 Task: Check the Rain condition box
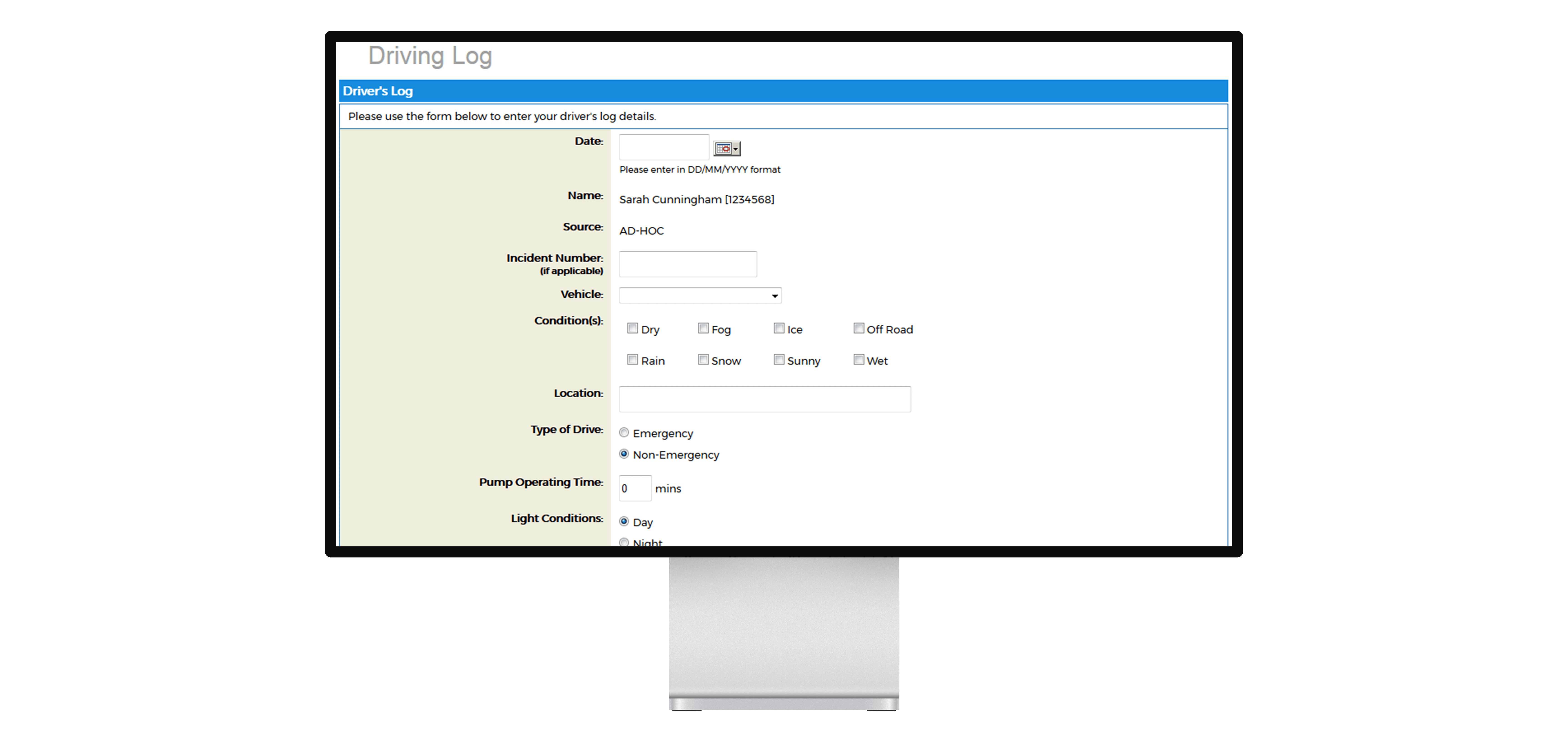[x=632, y=360]
